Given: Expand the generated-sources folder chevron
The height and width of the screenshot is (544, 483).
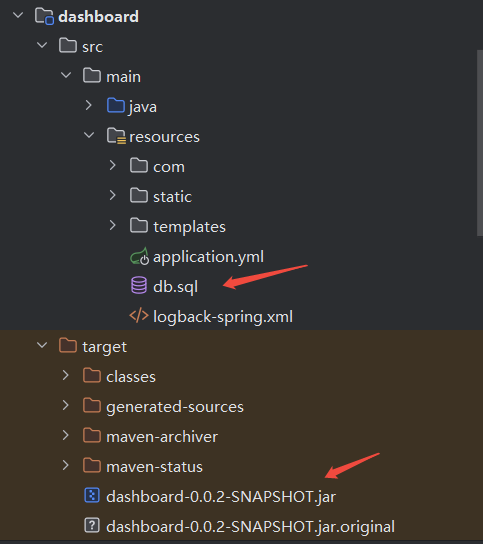Looking at the screenshot, I should (66, 405).
